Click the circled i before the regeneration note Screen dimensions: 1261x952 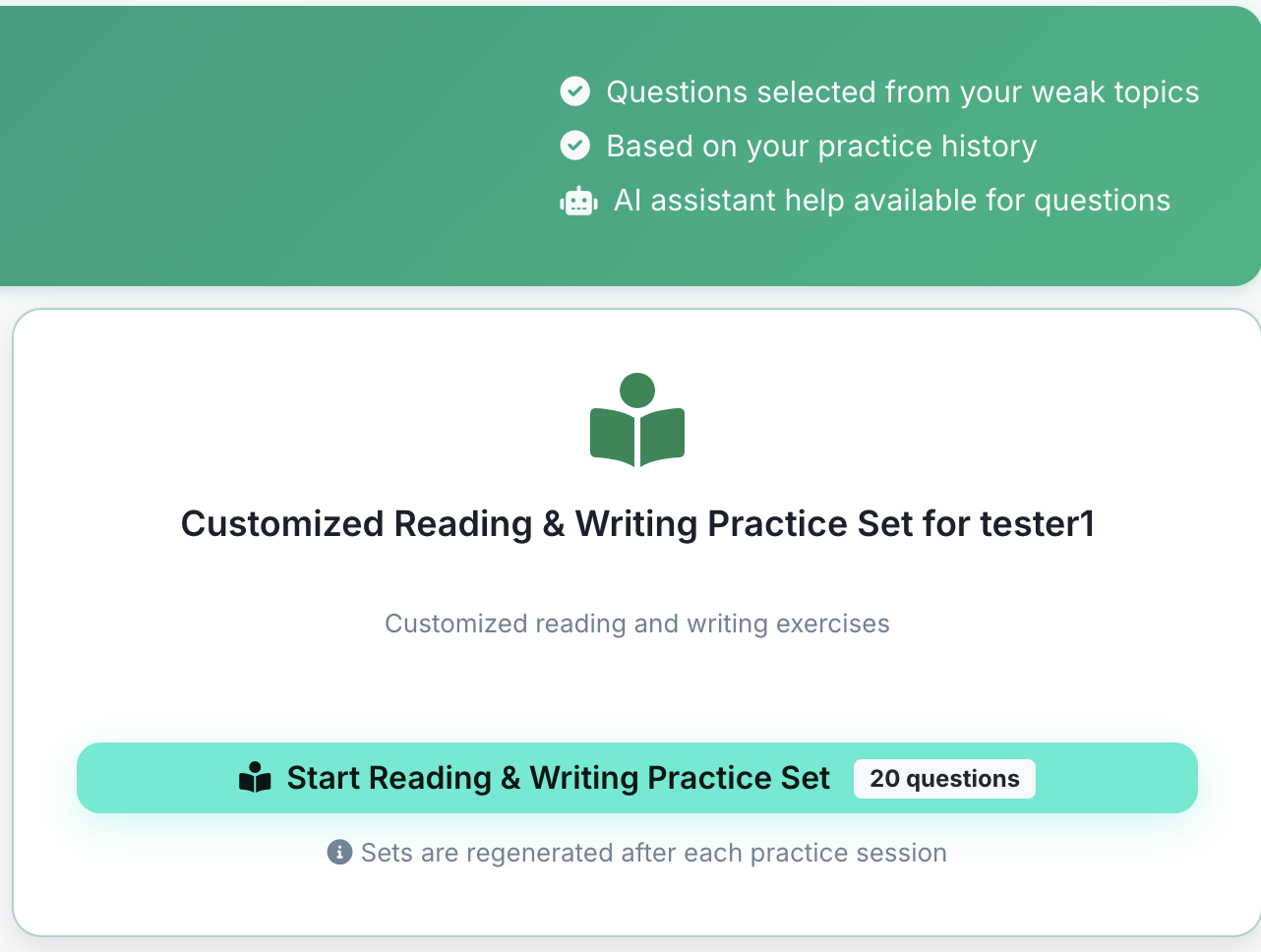tap(339, 853)
